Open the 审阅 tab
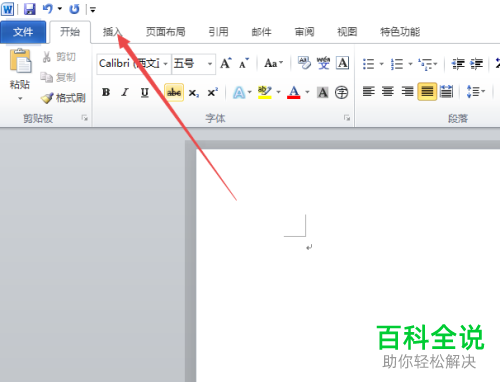 pos(305,32)
